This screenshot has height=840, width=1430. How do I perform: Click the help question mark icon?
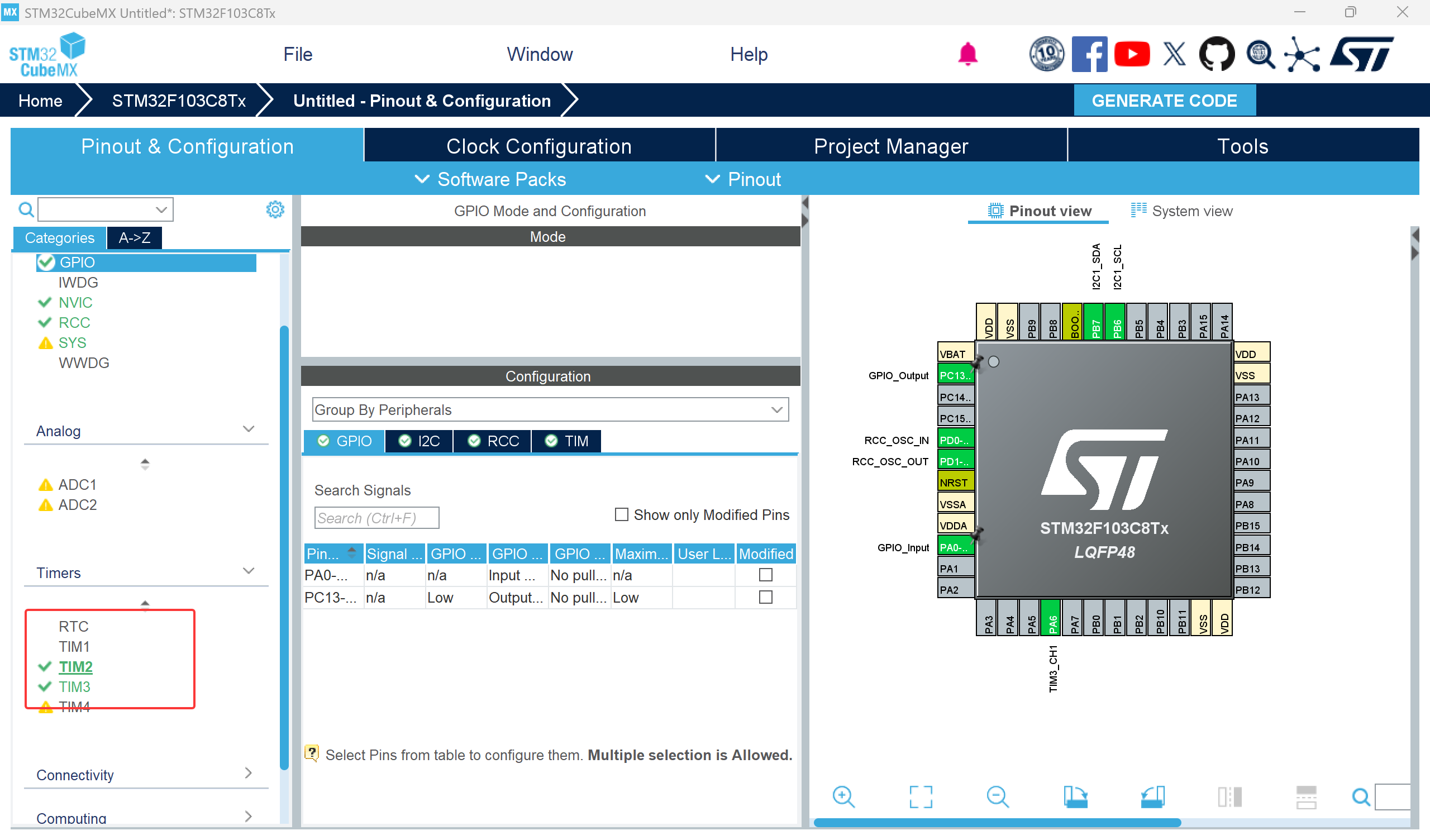click(312, 754)
